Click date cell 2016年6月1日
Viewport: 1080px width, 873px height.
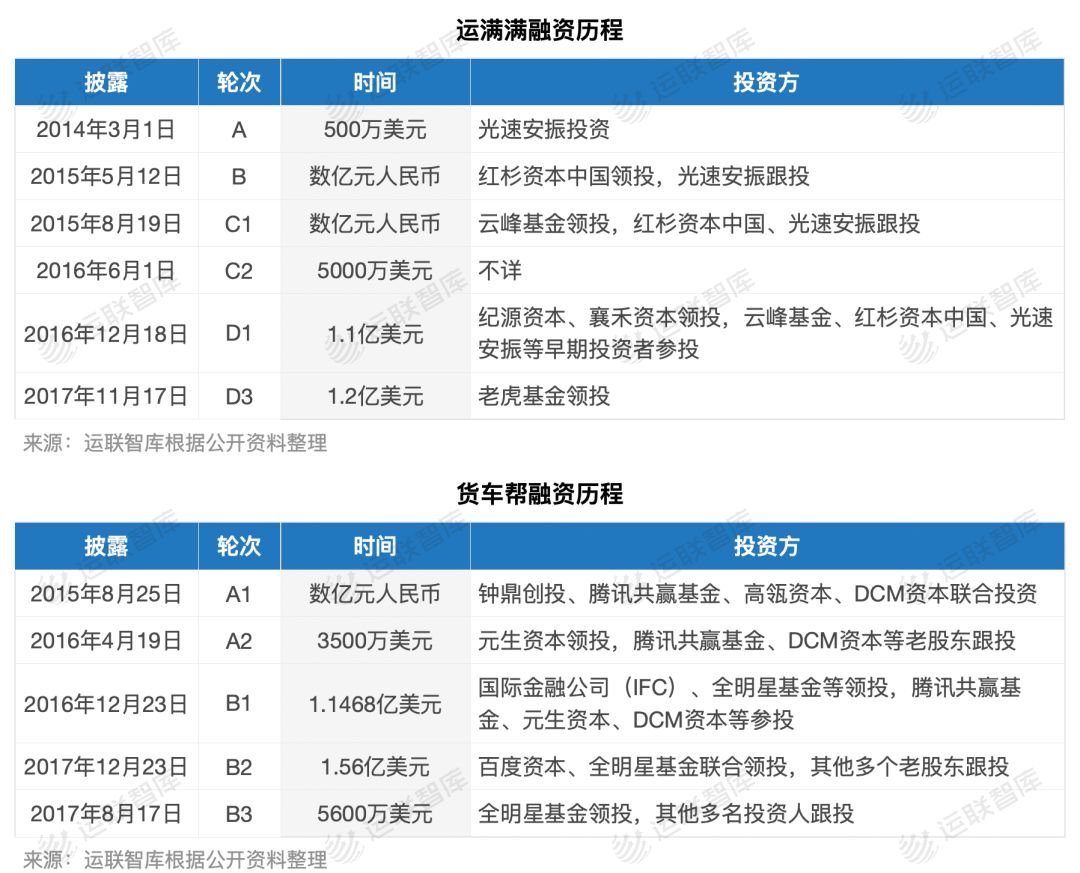105,270
